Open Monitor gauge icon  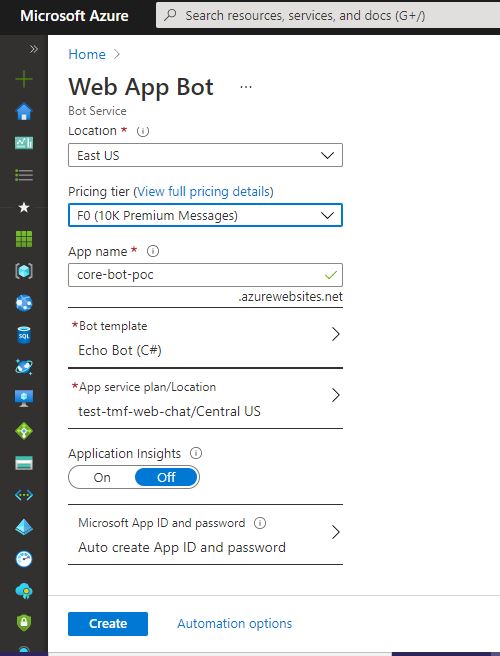pos(24,559)
